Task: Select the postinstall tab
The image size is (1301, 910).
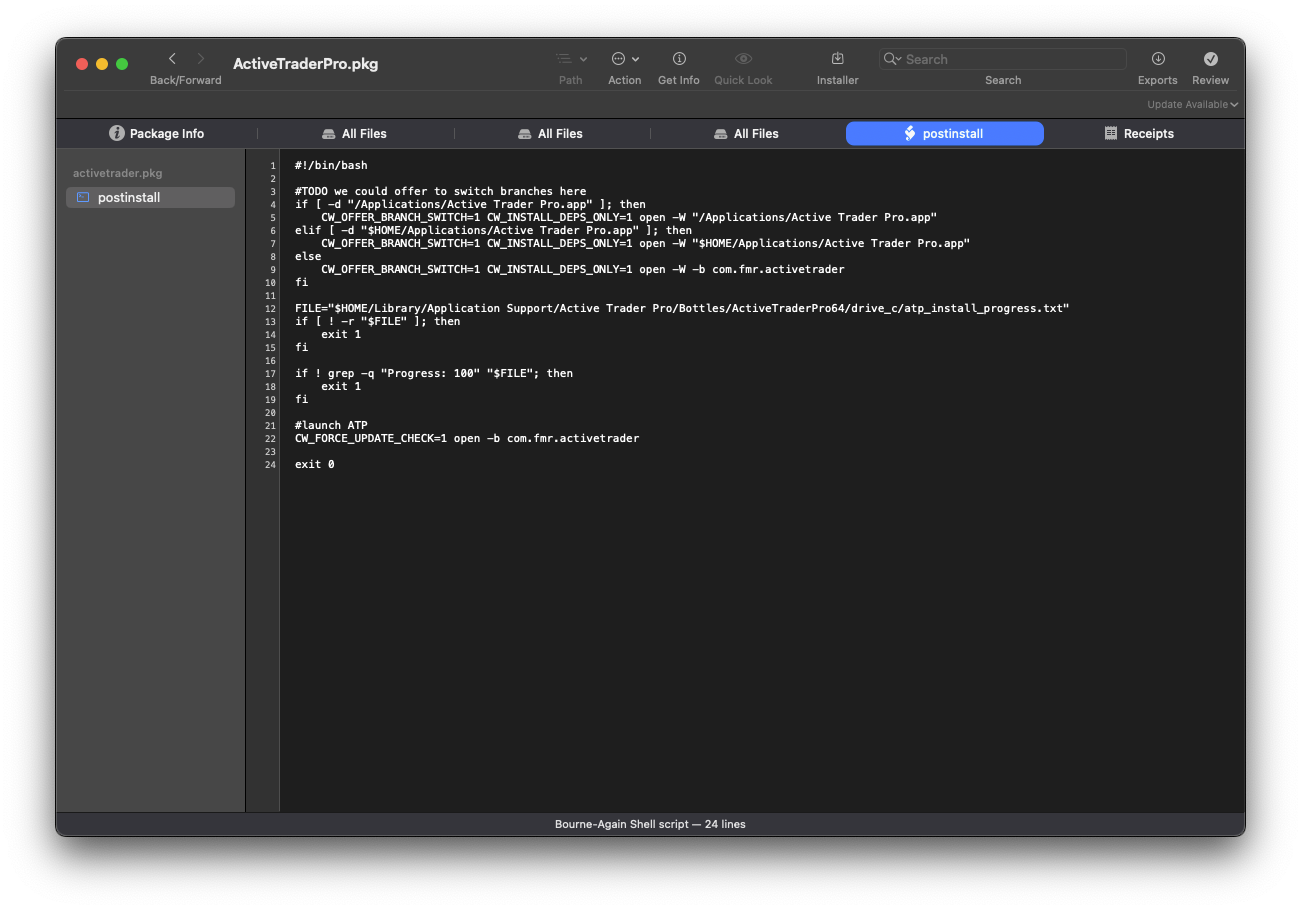Action: tap(945, 133)
